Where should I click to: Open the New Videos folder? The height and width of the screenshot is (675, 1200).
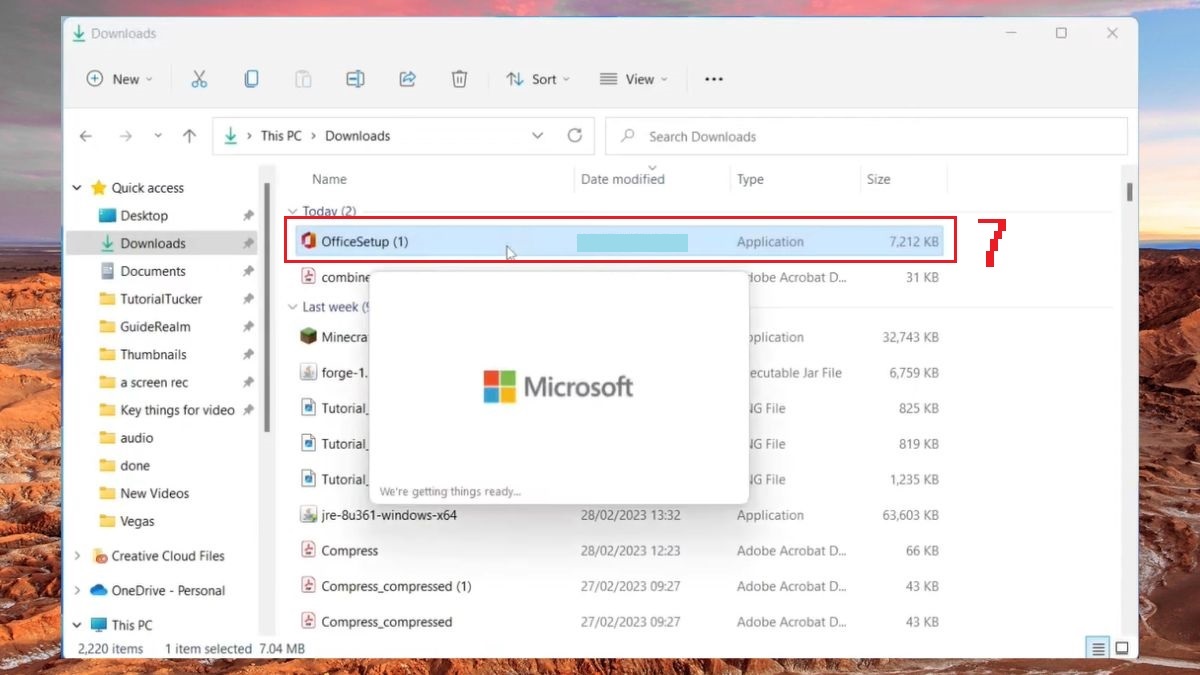(x=154, y=493)
